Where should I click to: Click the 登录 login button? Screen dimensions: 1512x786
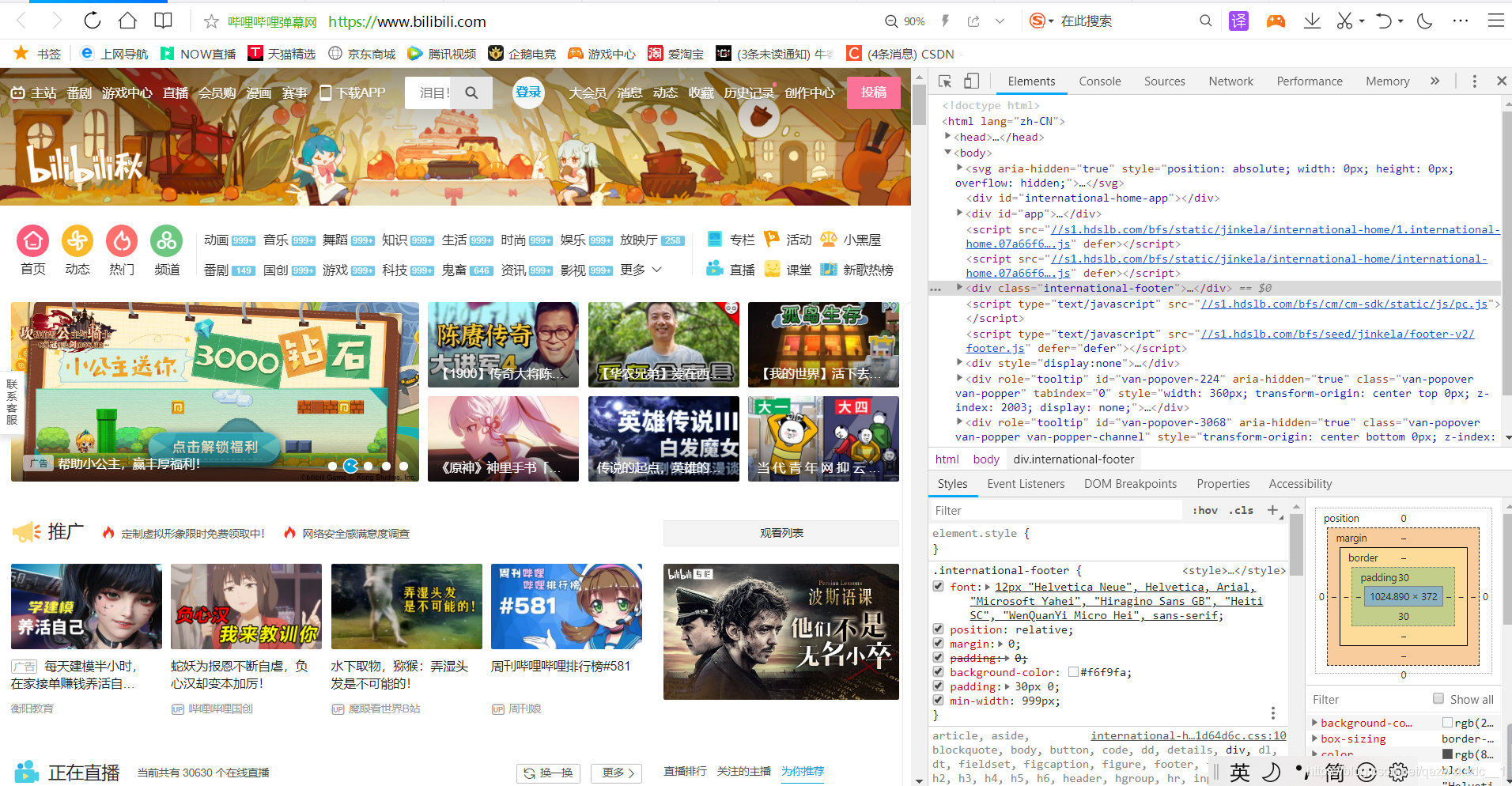click(x=528, y=93)
